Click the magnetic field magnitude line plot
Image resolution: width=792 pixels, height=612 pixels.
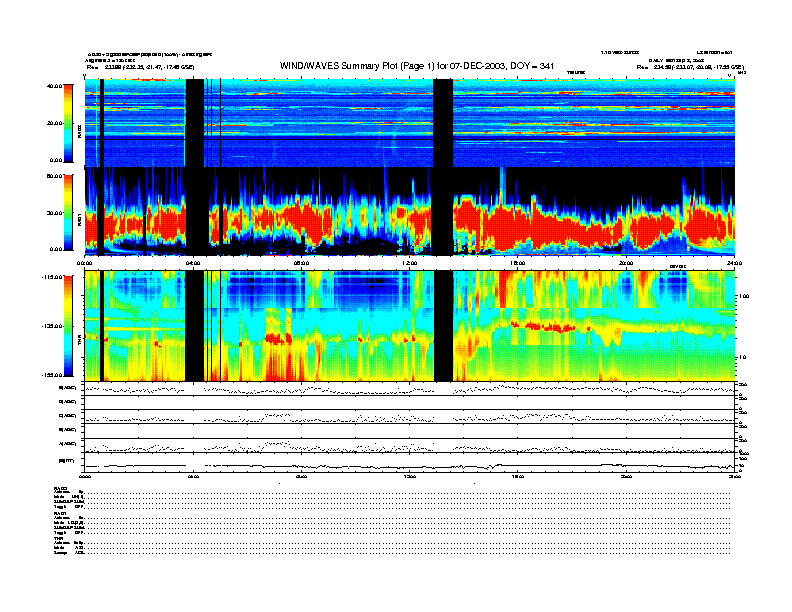click(x=409, y=466)
